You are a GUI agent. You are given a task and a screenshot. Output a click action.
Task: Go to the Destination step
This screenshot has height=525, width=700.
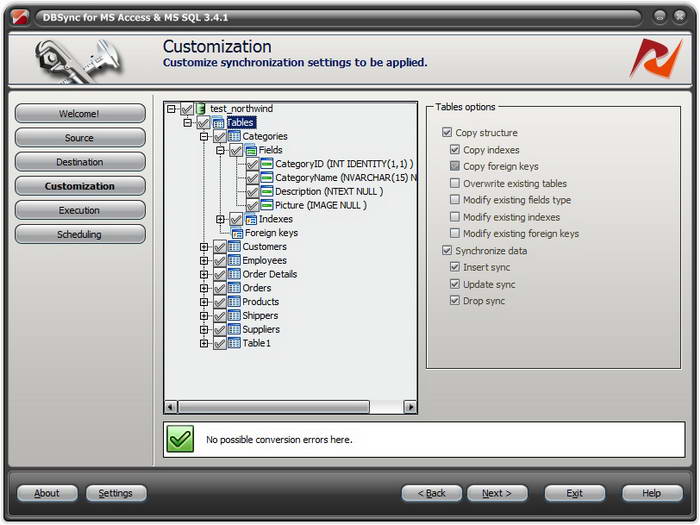point(80,162)
